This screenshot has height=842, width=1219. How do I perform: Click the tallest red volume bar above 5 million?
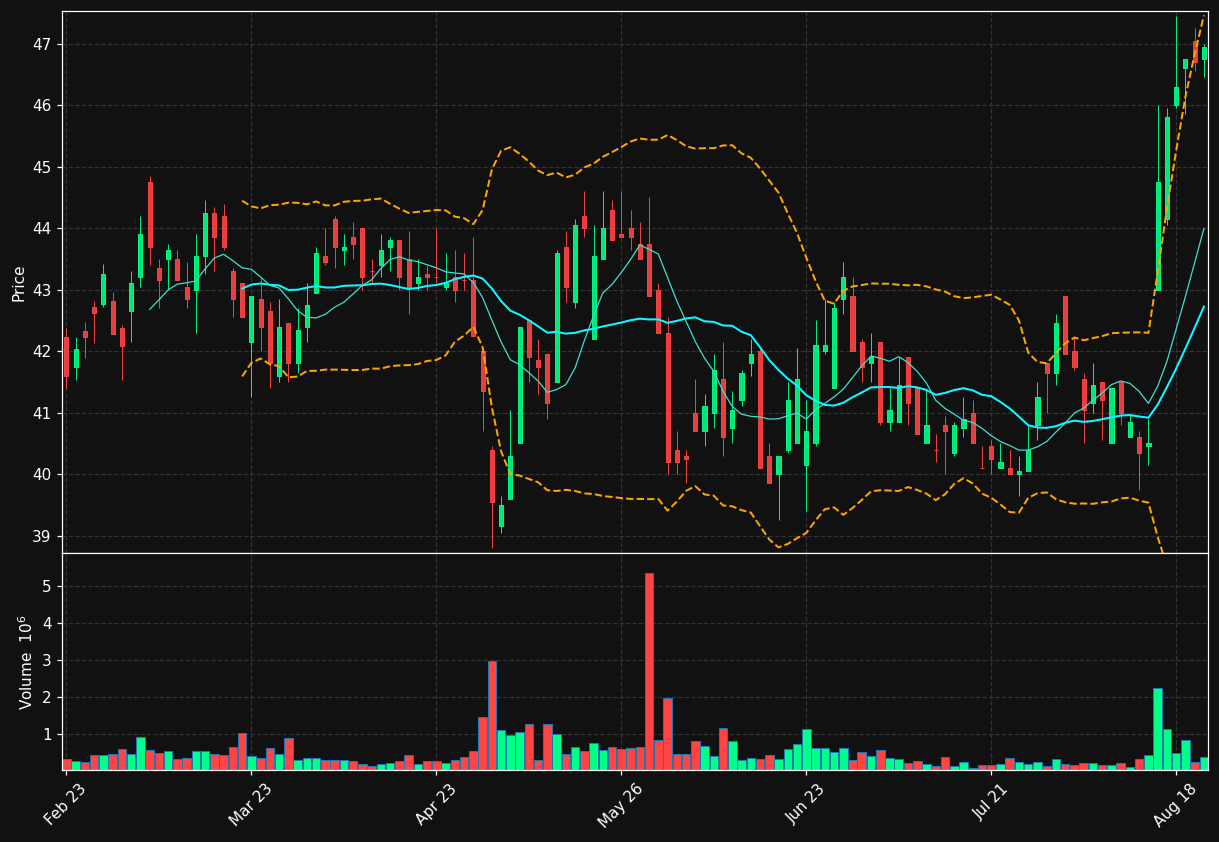649,671
